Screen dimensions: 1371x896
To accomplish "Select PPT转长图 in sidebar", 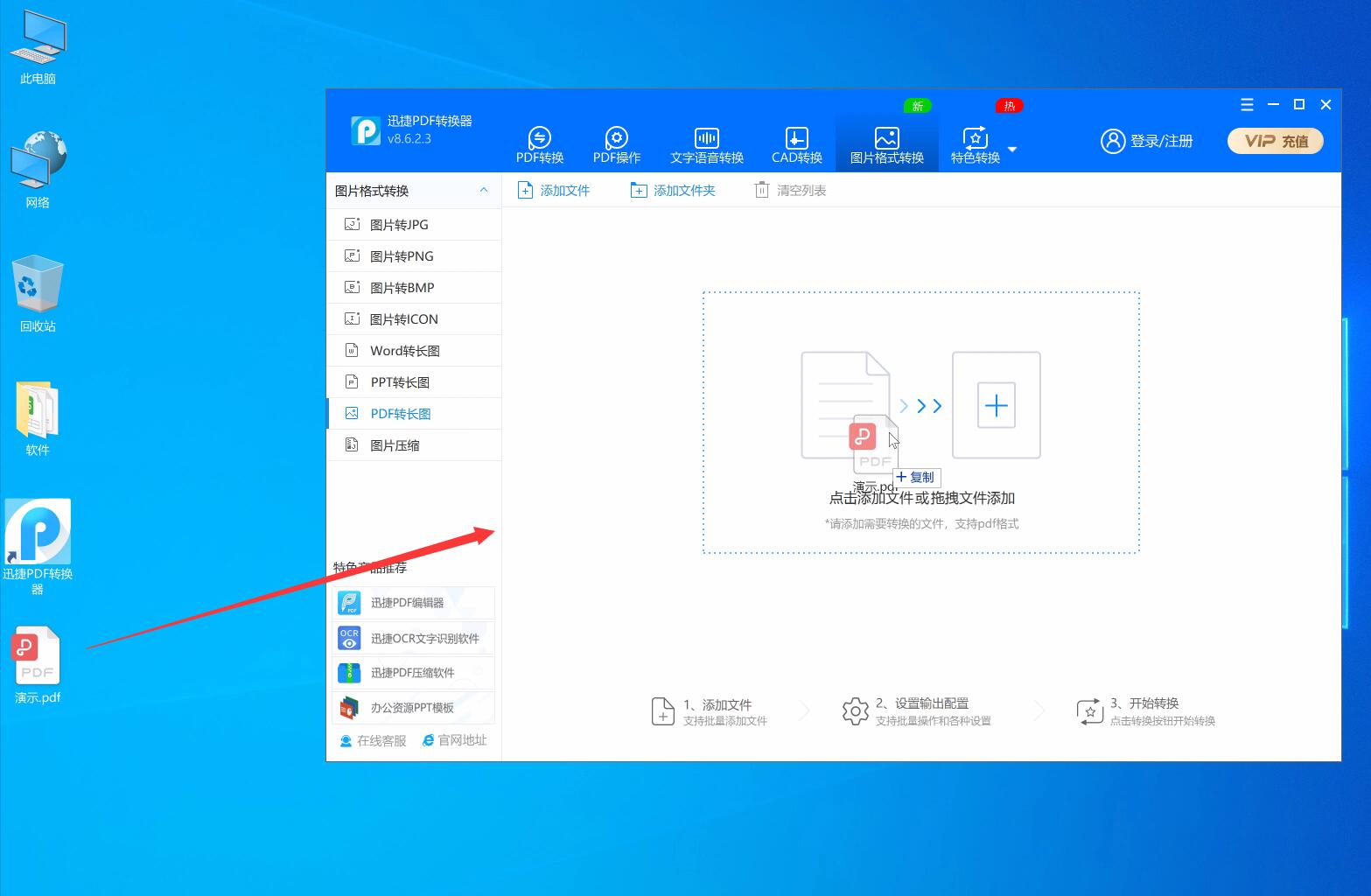I will (414, 381).
